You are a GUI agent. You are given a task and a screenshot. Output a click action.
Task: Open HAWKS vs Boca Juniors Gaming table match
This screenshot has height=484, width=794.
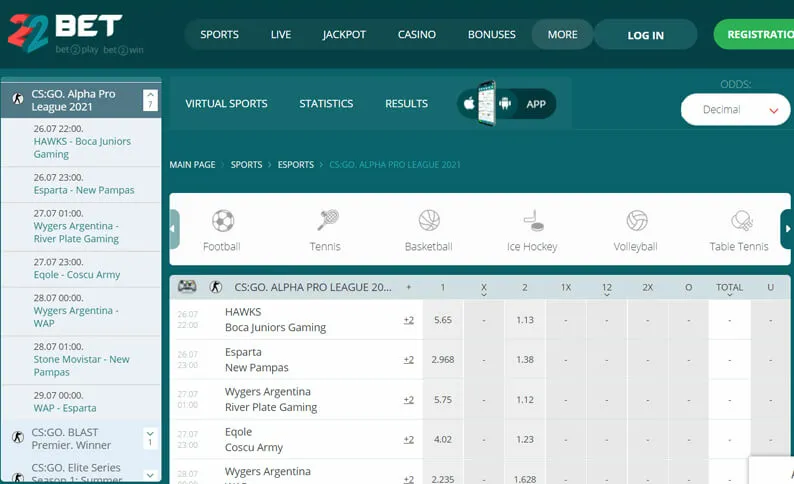click(275, 319)
